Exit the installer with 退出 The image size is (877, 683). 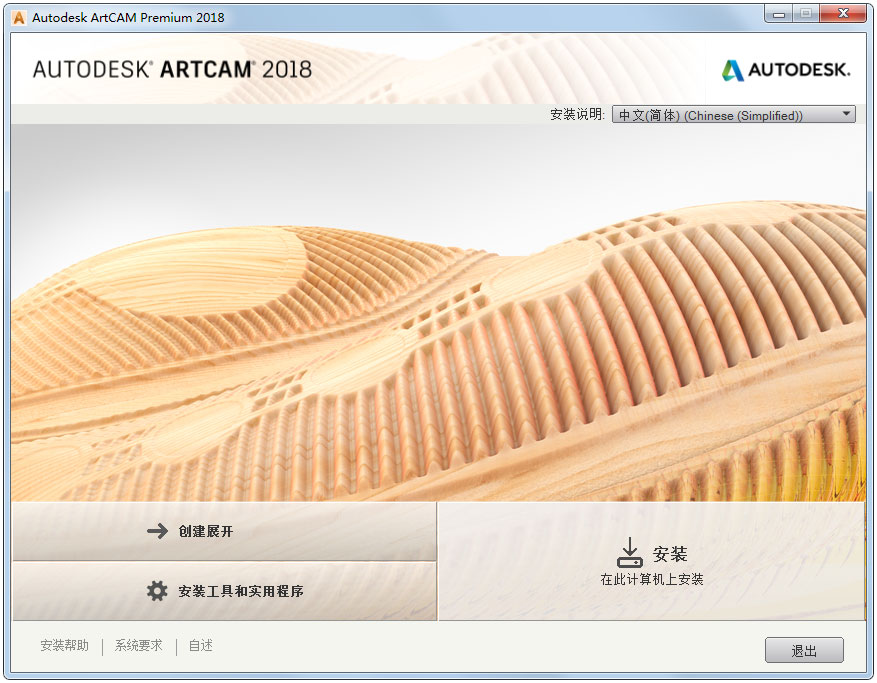coord(804,650)
